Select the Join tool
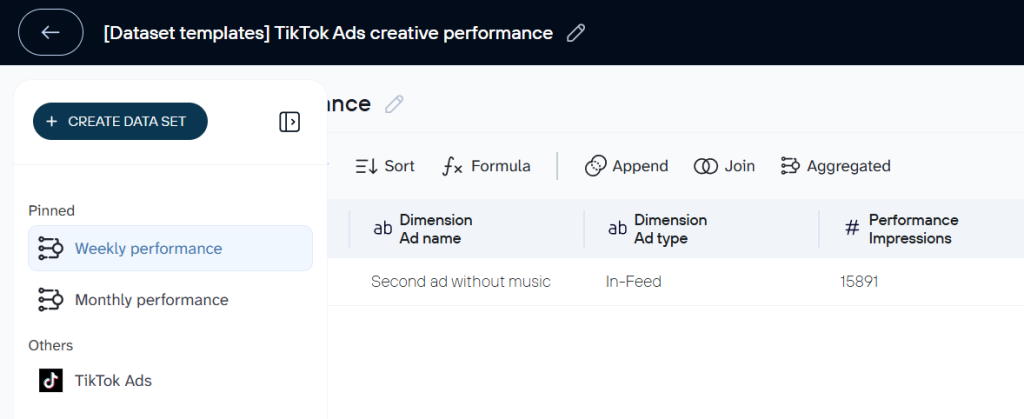Viewport: 1024px width, 419px height. point(725,166)
